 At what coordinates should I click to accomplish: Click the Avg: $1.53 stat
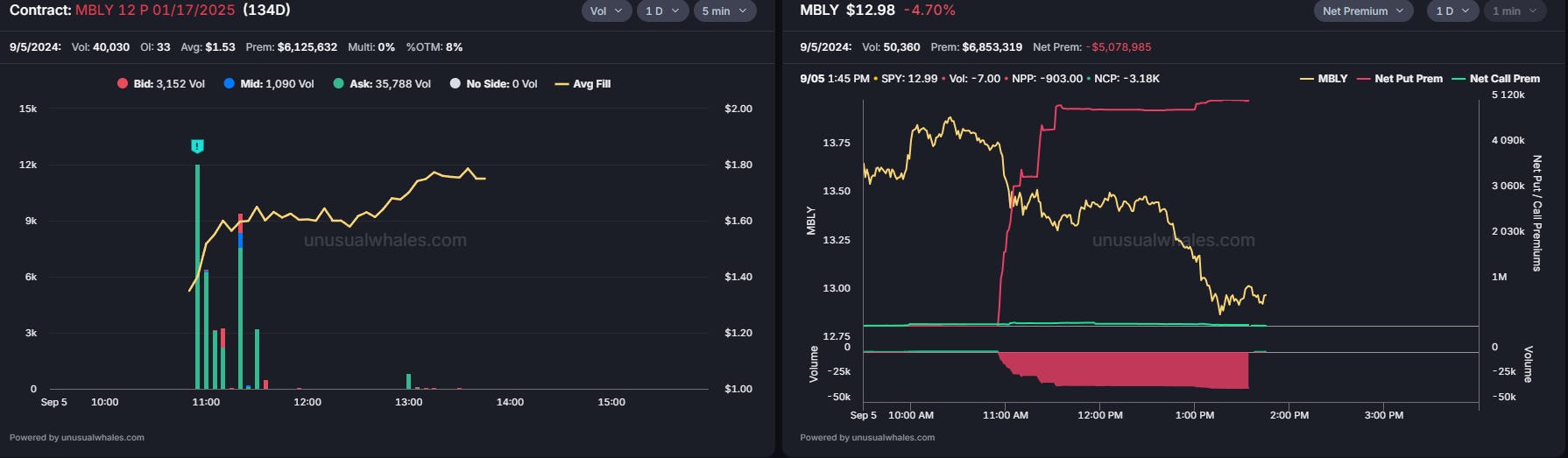click(x=208, y=47)
